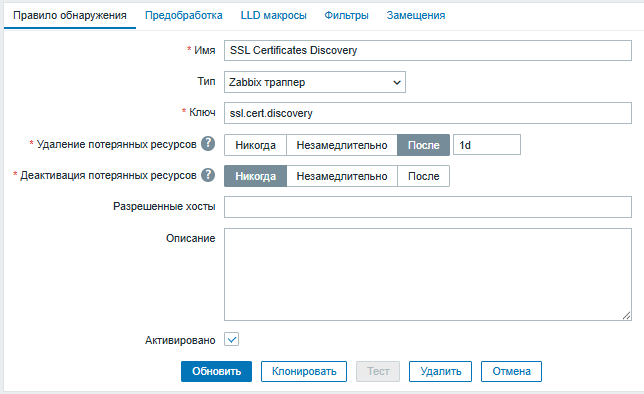644x394 pixels.
Task: Go to the Фильтры tab
Action: pyautogui.click(x=346, y=16)
